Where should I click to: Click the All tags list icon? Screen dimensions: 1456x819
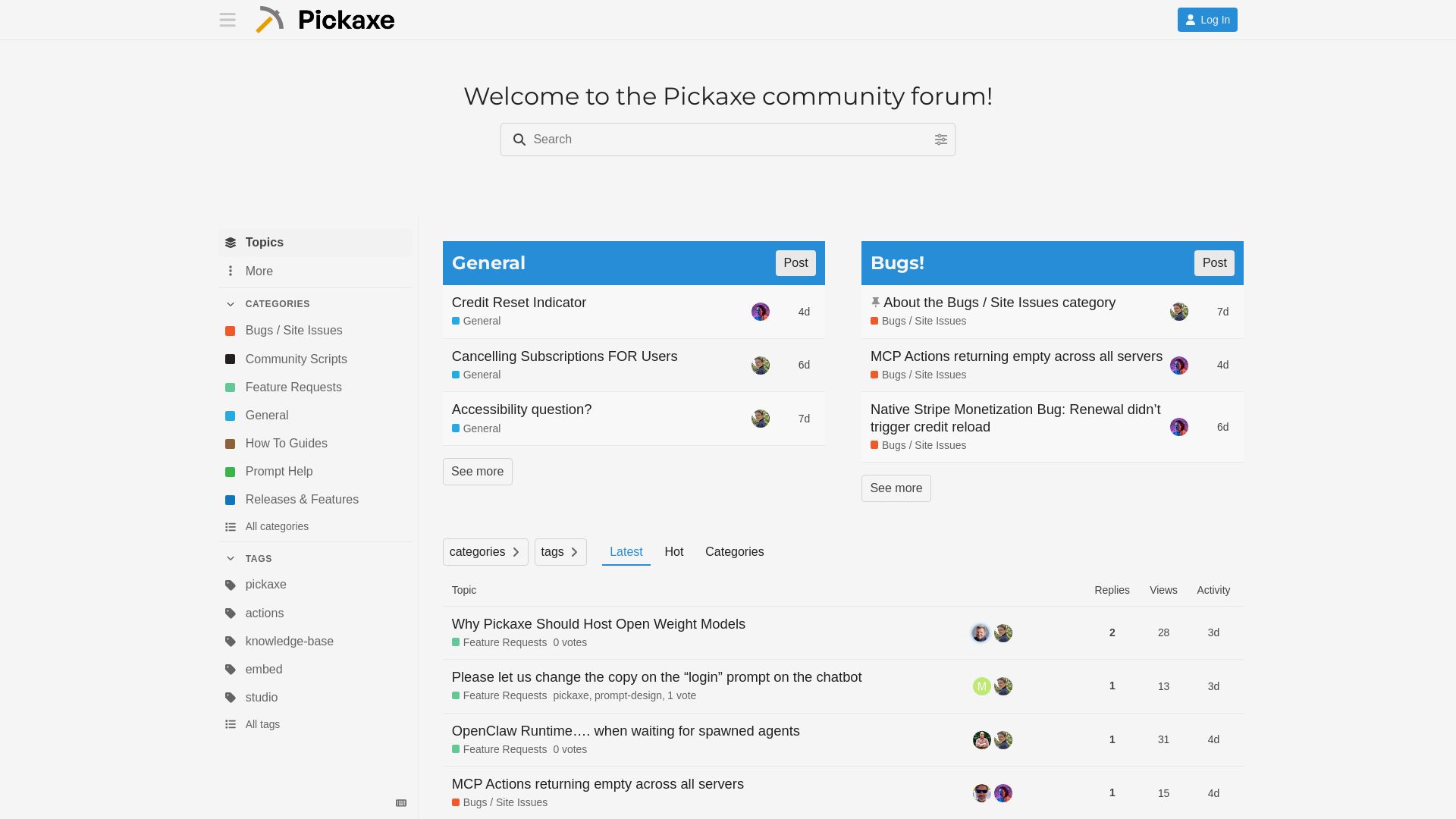tap(231, 725)
